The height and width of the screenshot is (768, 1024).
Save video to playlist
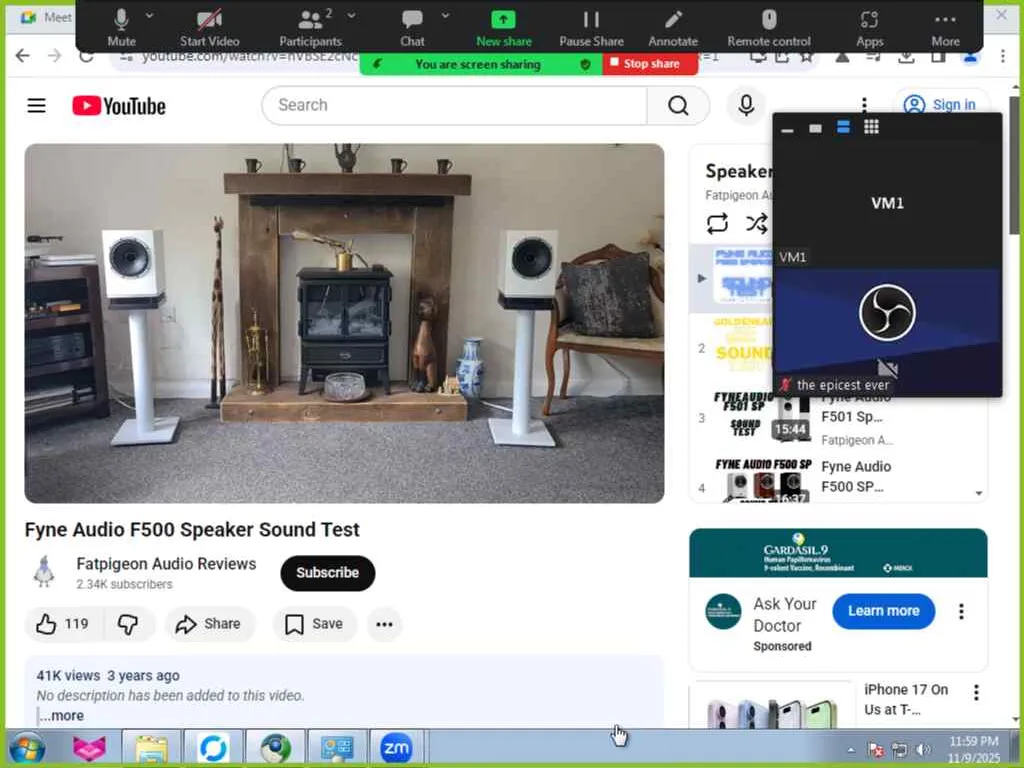coord(315,624)
